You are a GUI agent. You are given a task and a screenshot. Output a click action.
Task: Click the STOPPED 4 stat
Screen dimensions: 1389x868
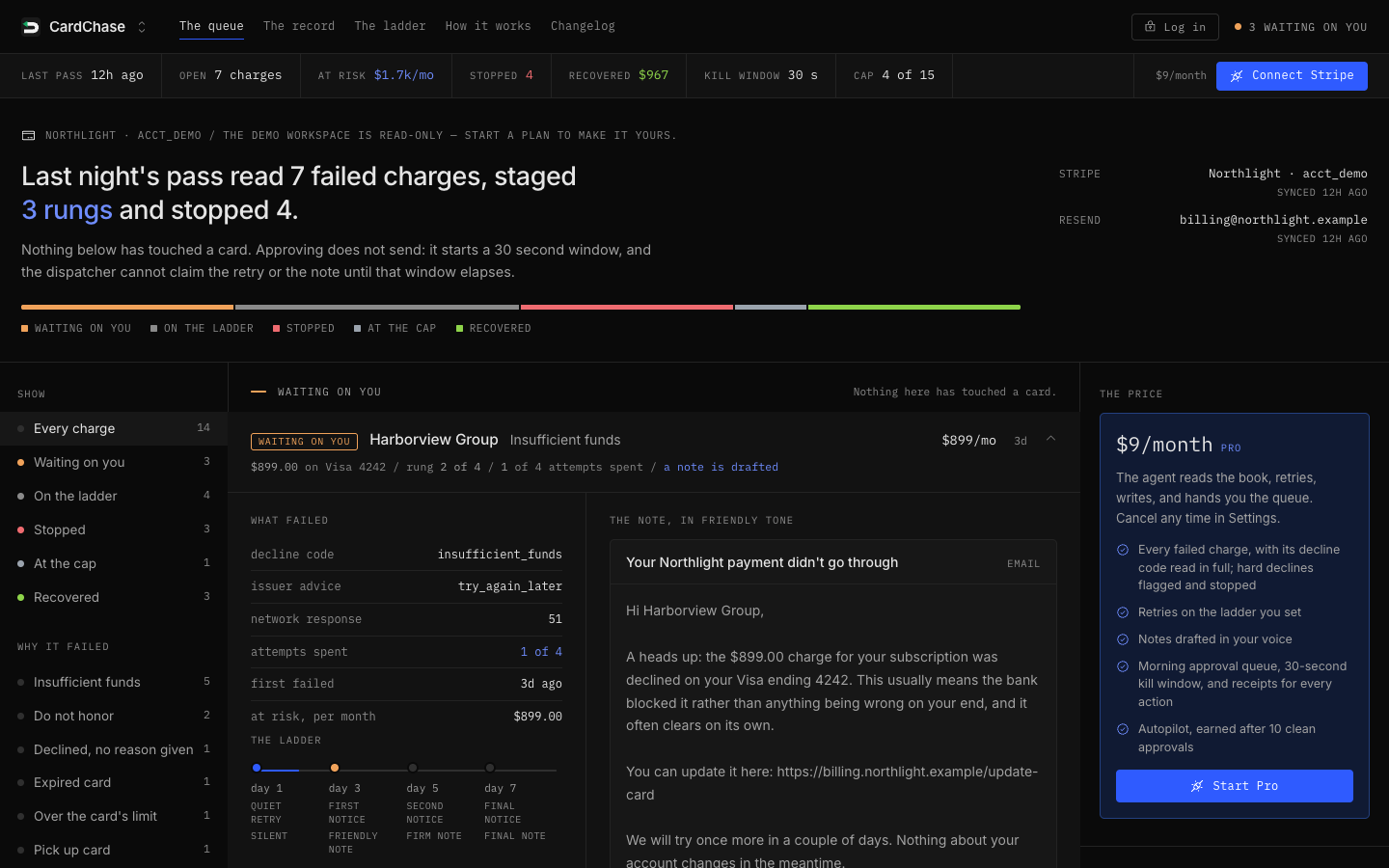[x=502, y=75]
